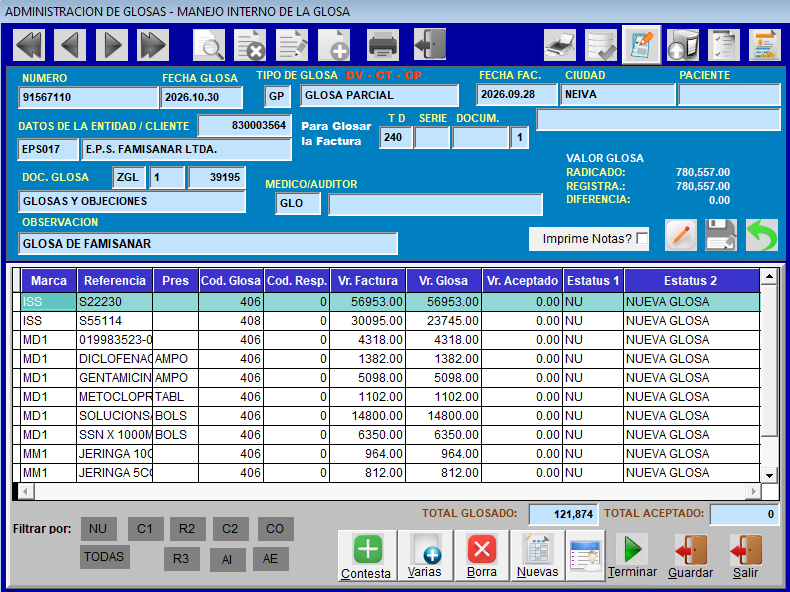Viewport: 790px width, 592px height.
Task: Click the table scroll up arrow
Action: [769, 276]
